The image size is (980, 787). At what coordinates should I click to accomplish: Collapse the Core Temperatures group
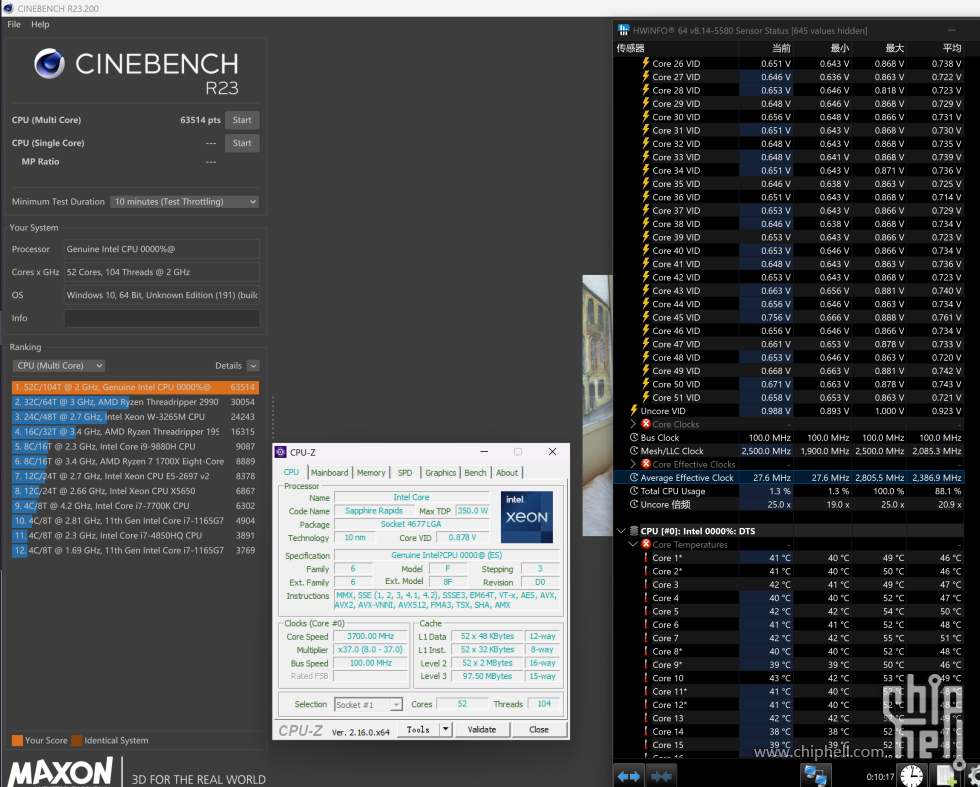click(x=633, y=544)
